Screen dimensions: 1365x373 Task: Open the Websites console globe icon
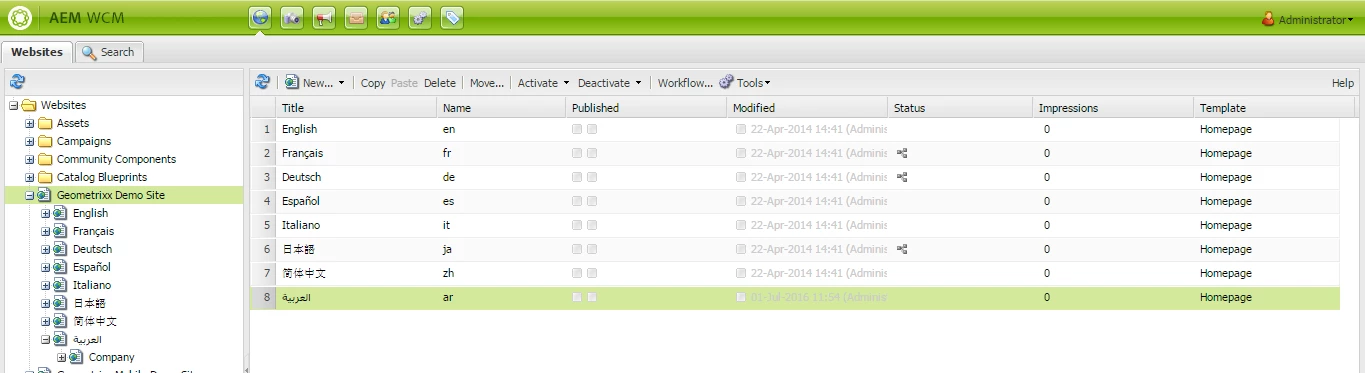click(260, 18)
